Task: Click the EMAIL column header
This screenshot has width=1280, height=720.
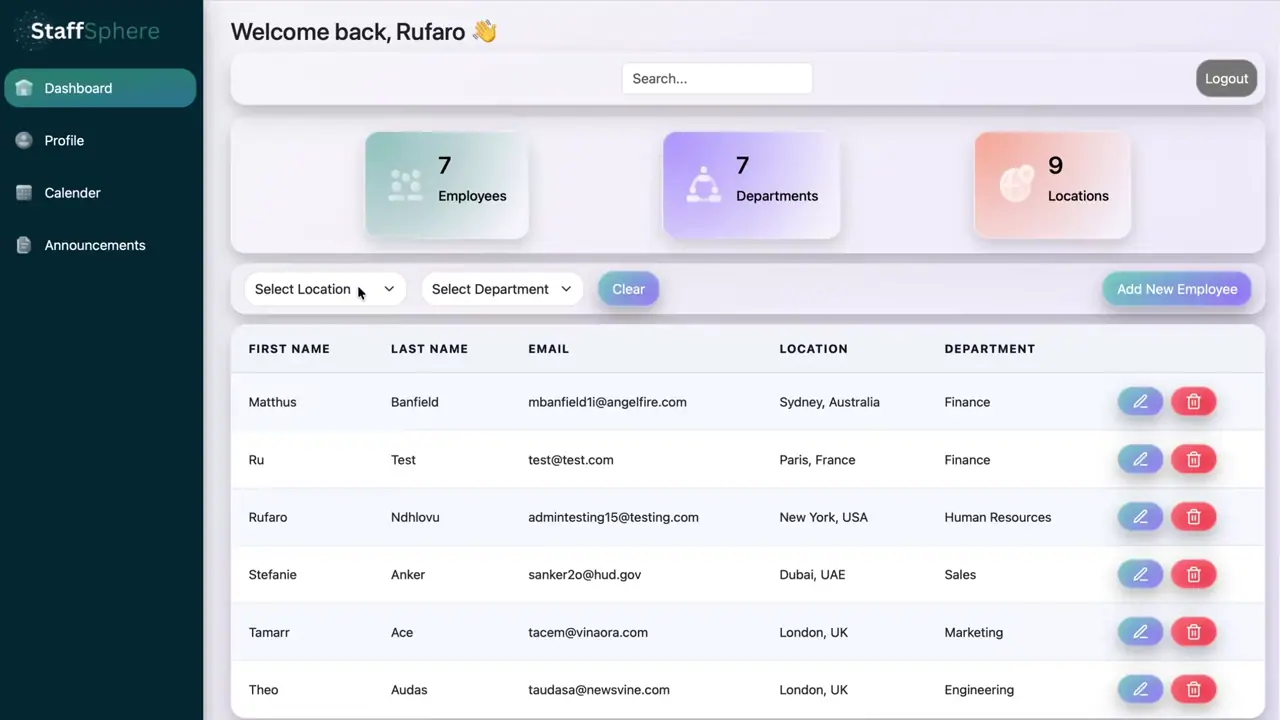Action: 548,349
